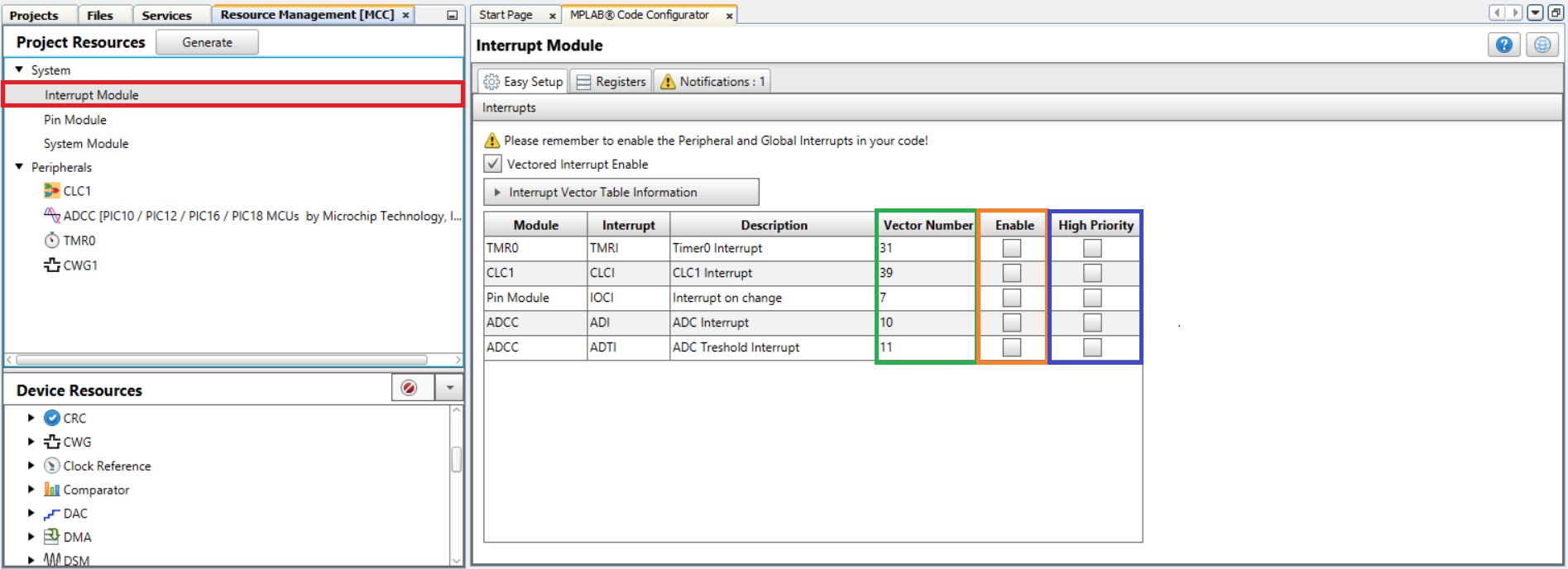
Task: Click the ADCC peripheral icon
Action: 51,216
